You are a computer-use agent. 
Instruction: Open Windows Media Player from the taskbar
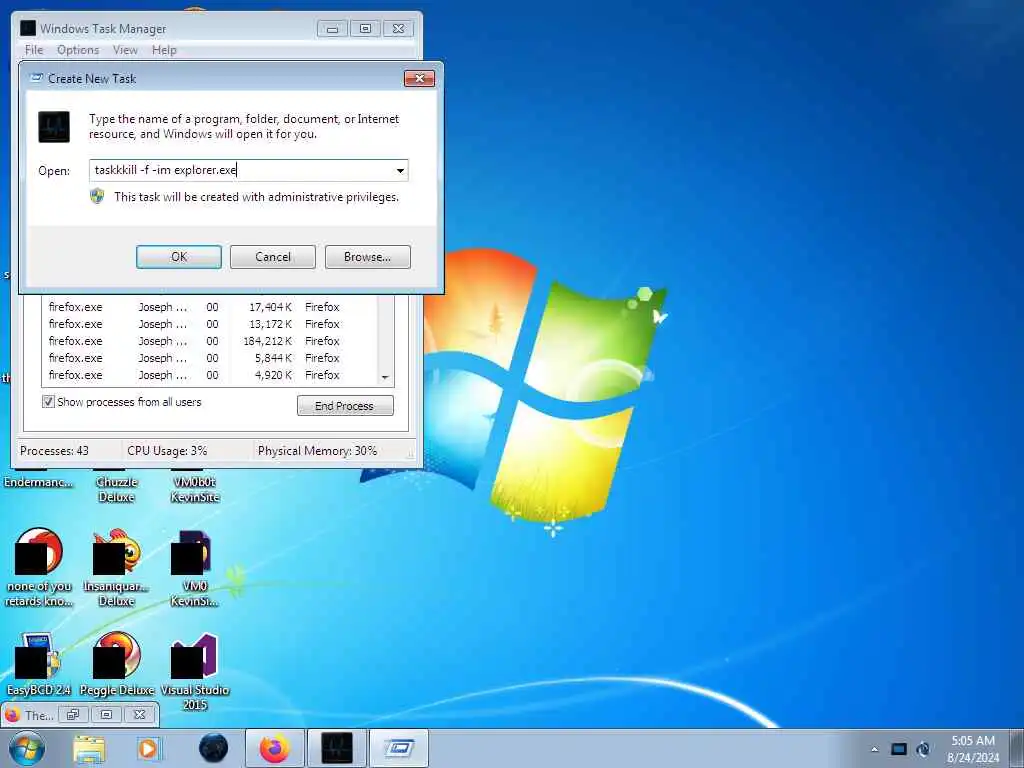[148, 749]
